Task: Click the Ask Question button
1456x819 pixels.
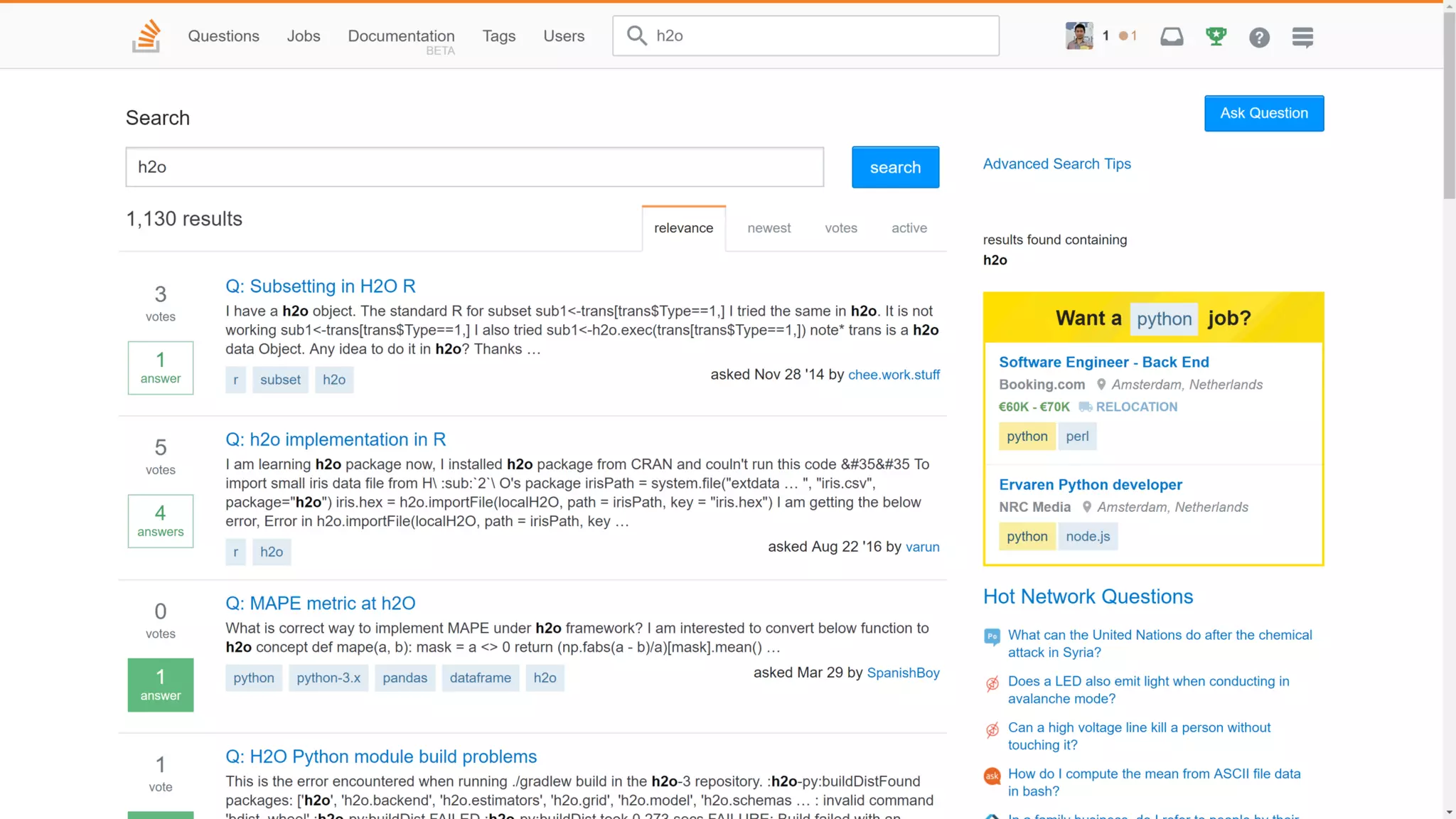Action: click(x=1263, y=113)
